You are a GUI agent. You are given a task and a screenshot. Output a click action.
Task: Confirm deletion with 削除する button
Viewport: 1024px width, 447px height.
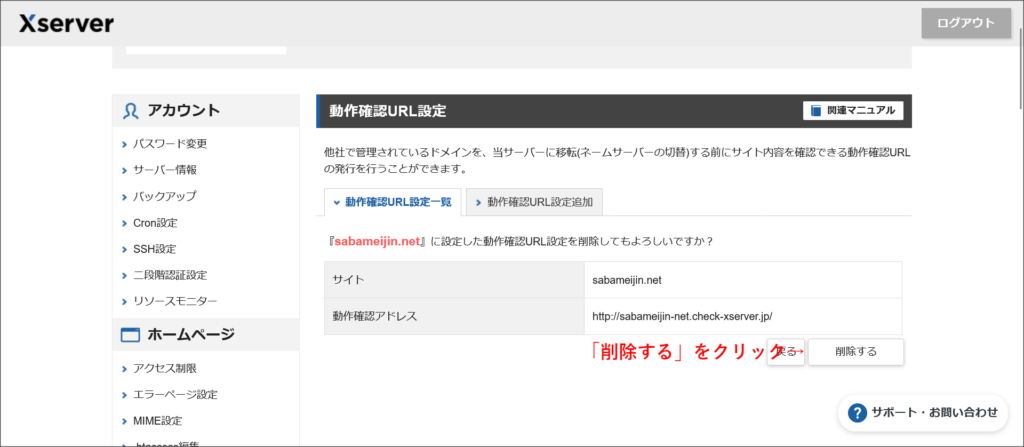click(x=855, y=351)
